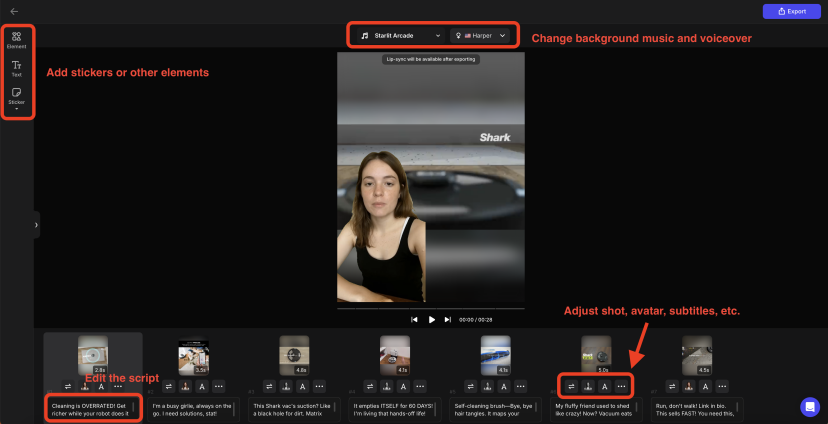Skip to next scene in player

[x=448, y=319]
